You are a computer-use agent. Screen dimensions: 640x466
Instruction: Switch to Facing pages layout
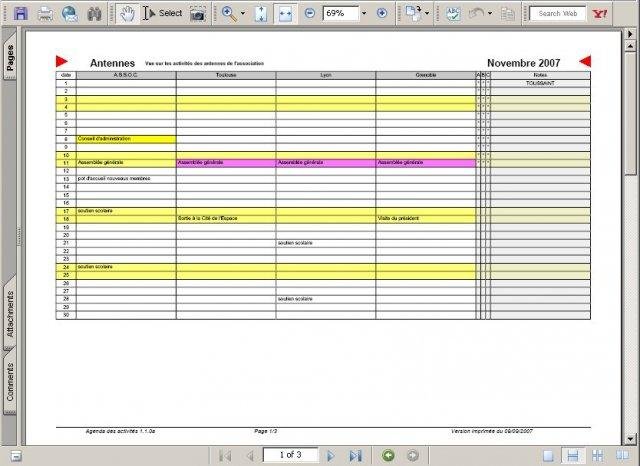622,455
